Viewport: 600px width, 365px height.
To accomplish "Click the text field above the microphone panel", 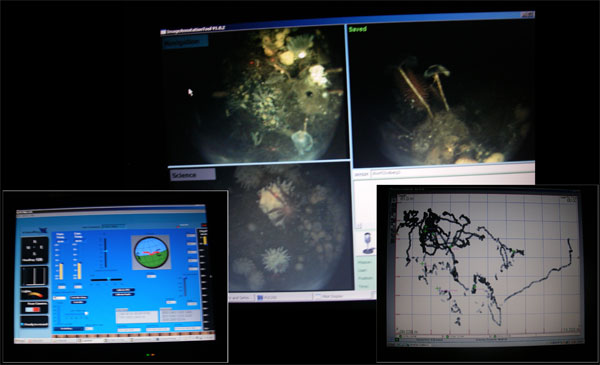I will (x=452, y=173).
